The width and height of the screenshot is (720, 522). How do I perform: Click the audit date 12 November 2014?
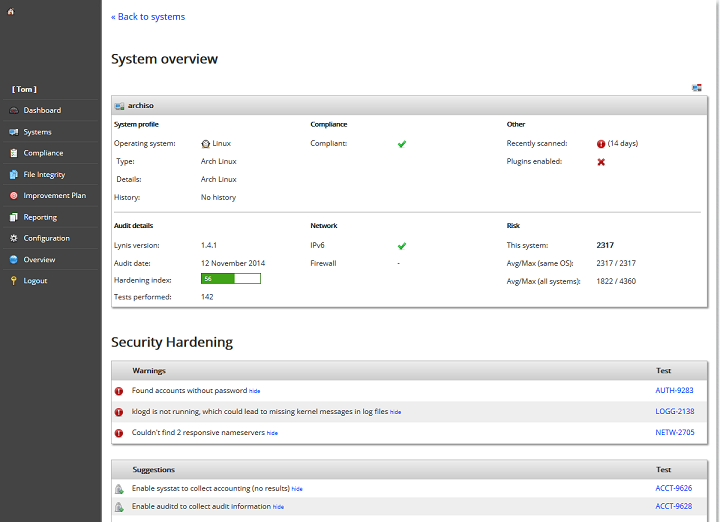point(233,264)
